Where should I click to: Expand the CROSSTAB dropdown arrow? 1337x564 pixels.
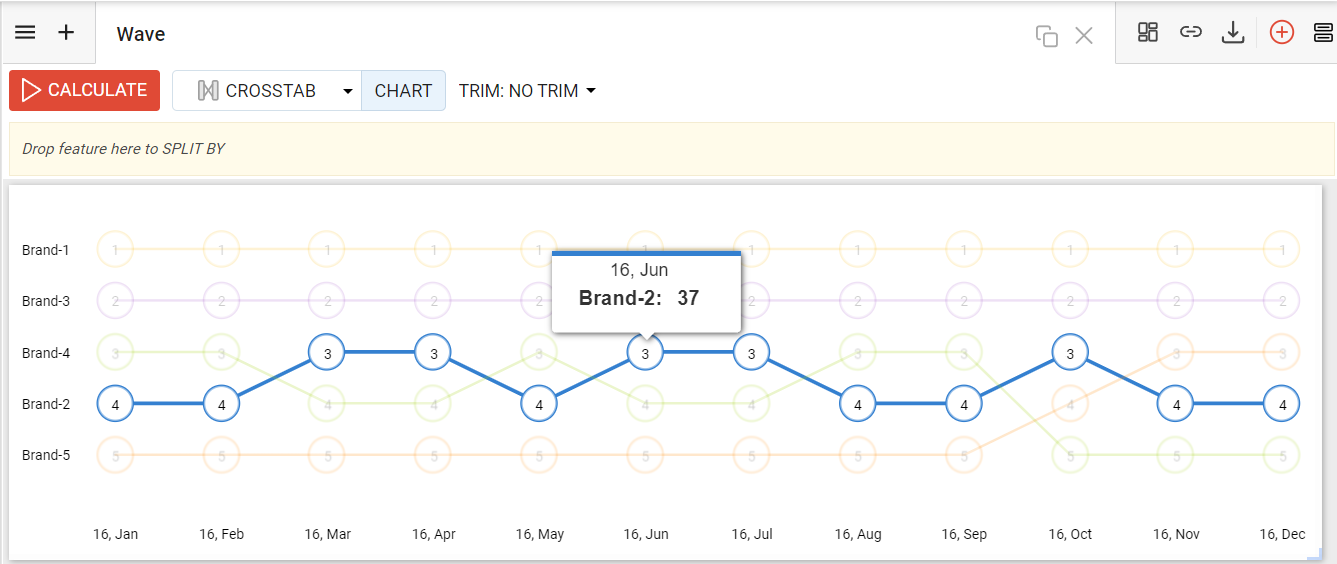(x=347, y=91)
